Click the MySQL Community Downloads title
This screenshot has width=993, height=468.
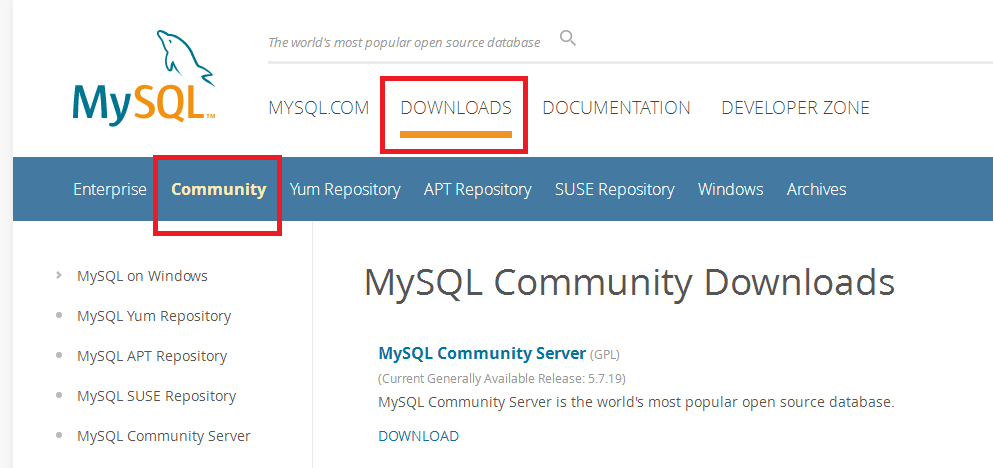[629, 282]
